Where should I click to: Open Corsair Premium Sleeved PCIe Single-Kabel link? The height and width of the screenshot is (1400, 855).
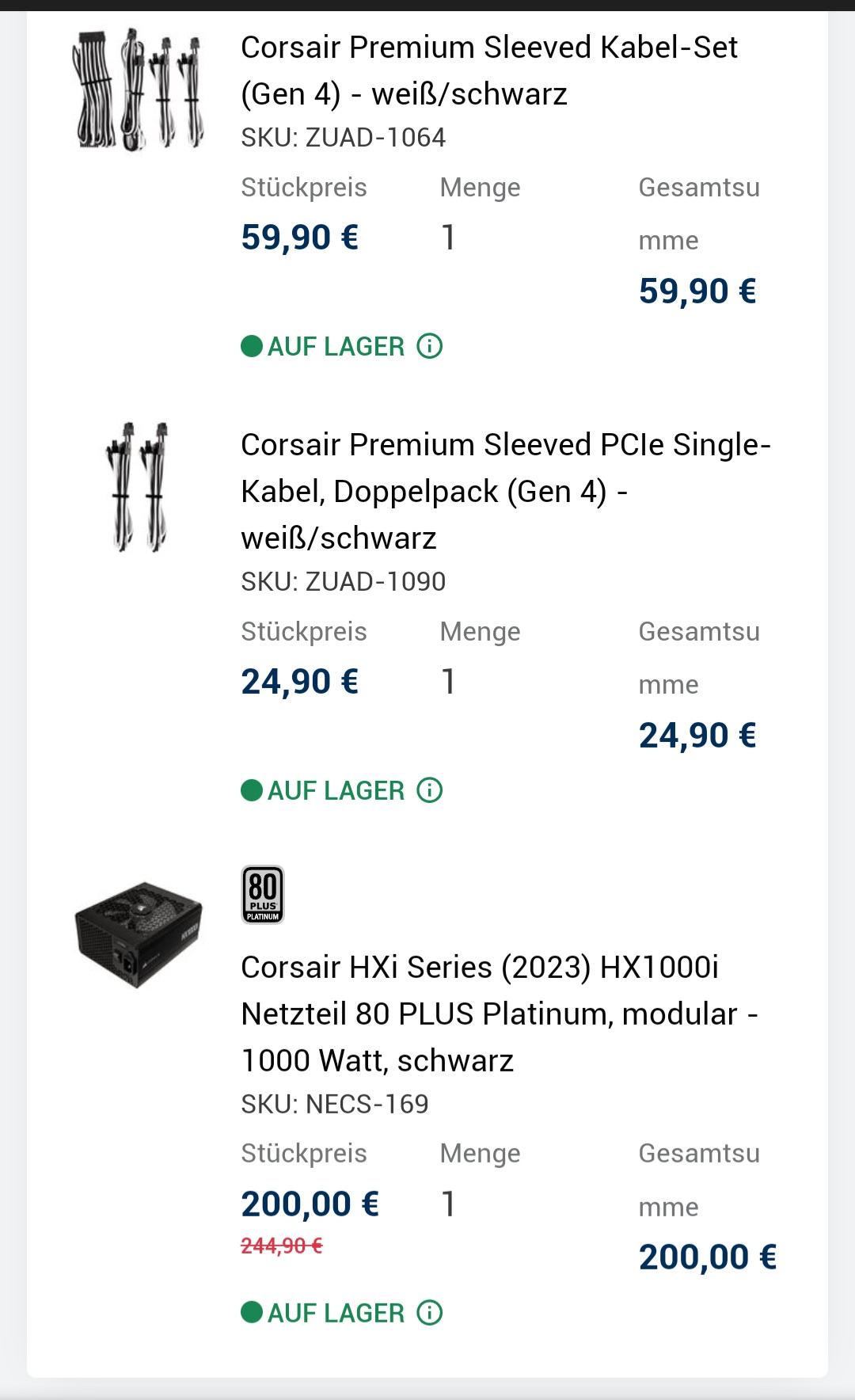click(x=505, y=491)
